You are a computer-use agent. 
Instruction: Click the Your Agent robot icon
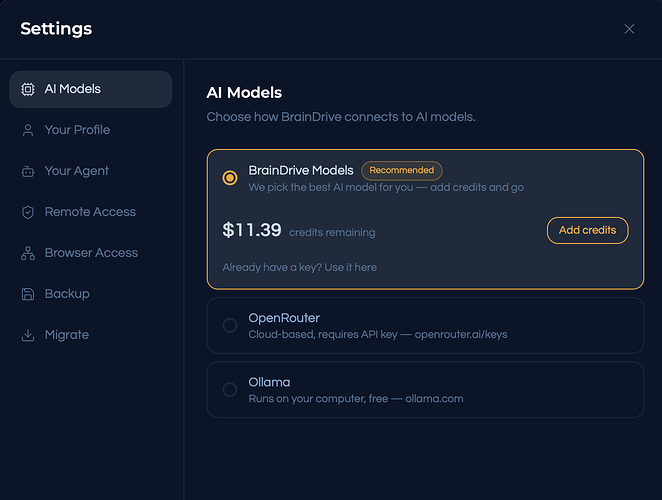(x=28, y=171)
